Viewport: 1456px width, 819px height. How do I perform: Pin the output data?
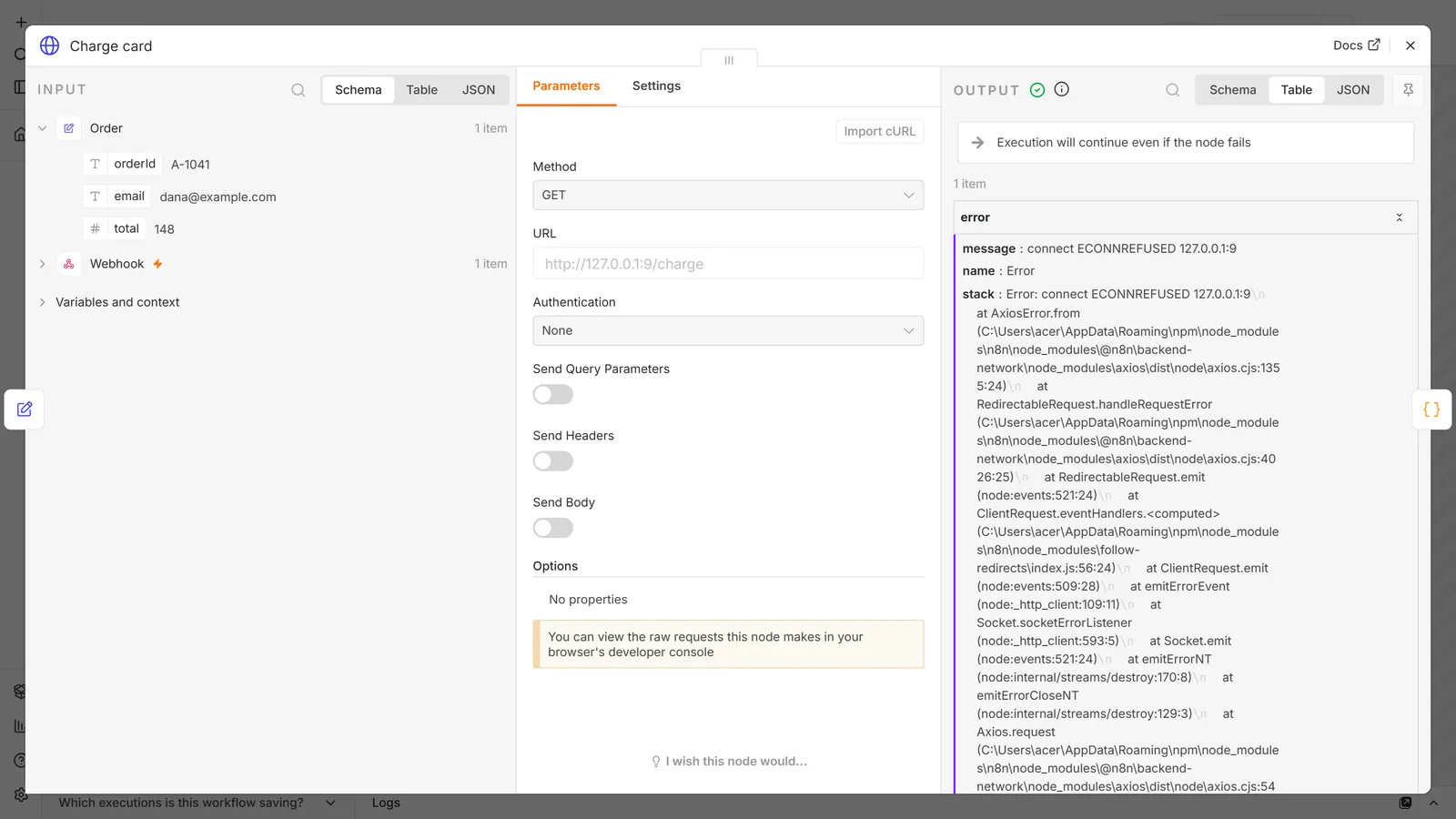1408,89
